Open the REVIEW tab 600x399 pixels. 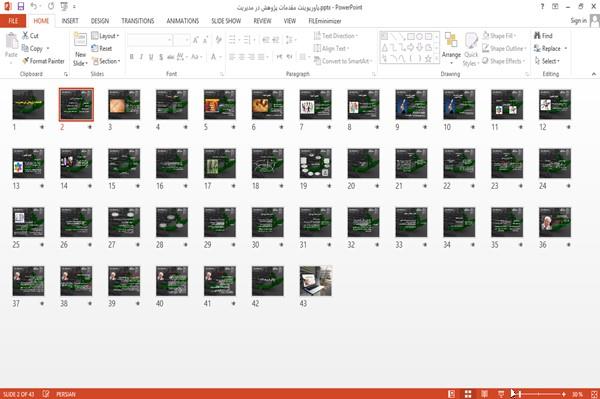click(262, 21)
